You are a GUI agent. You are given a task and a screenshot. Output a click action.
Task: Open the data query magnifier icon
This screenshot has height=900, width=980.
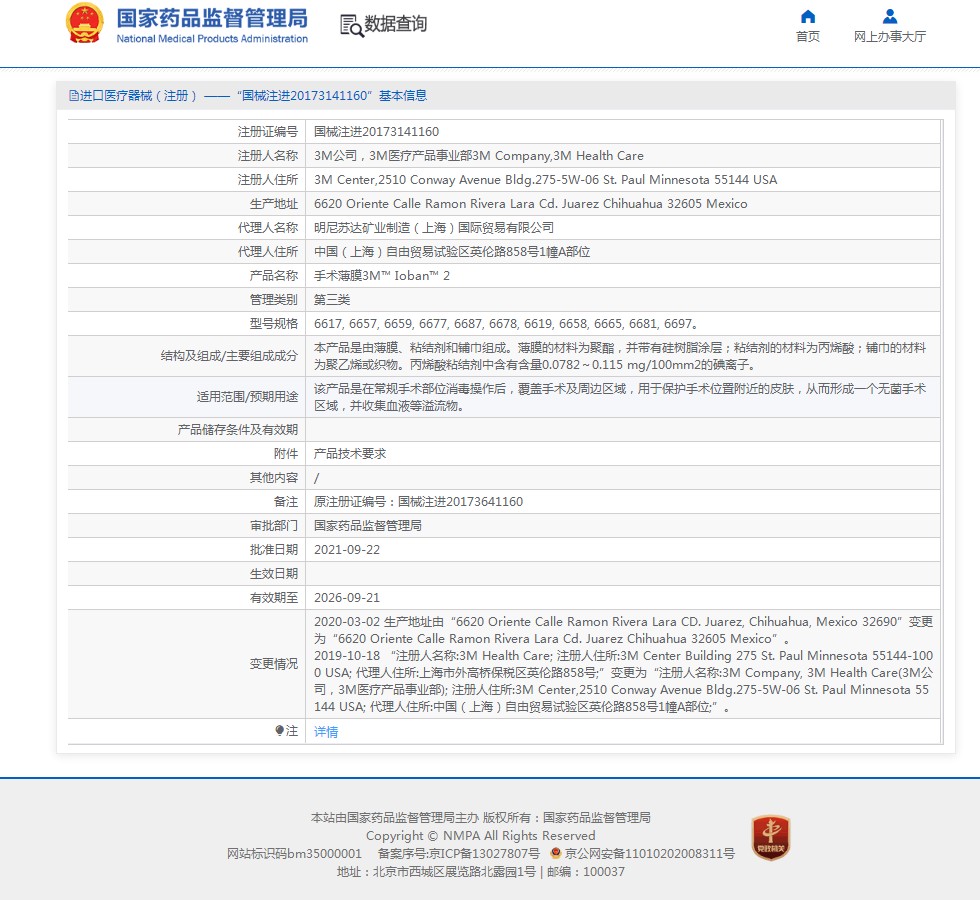(351, 26)
